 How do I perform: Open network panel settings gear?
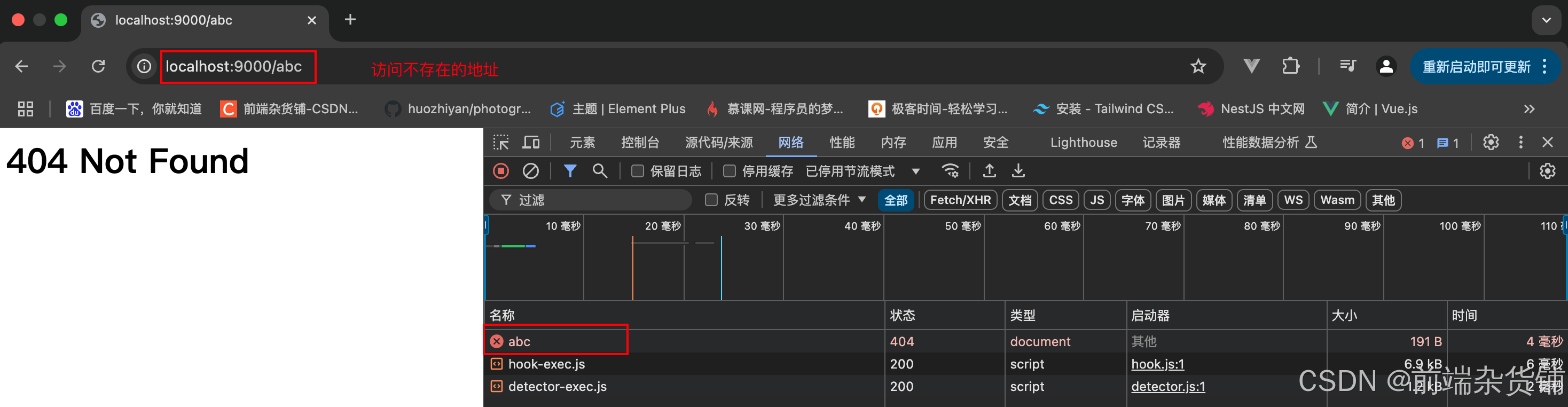tap(1547, 171)
